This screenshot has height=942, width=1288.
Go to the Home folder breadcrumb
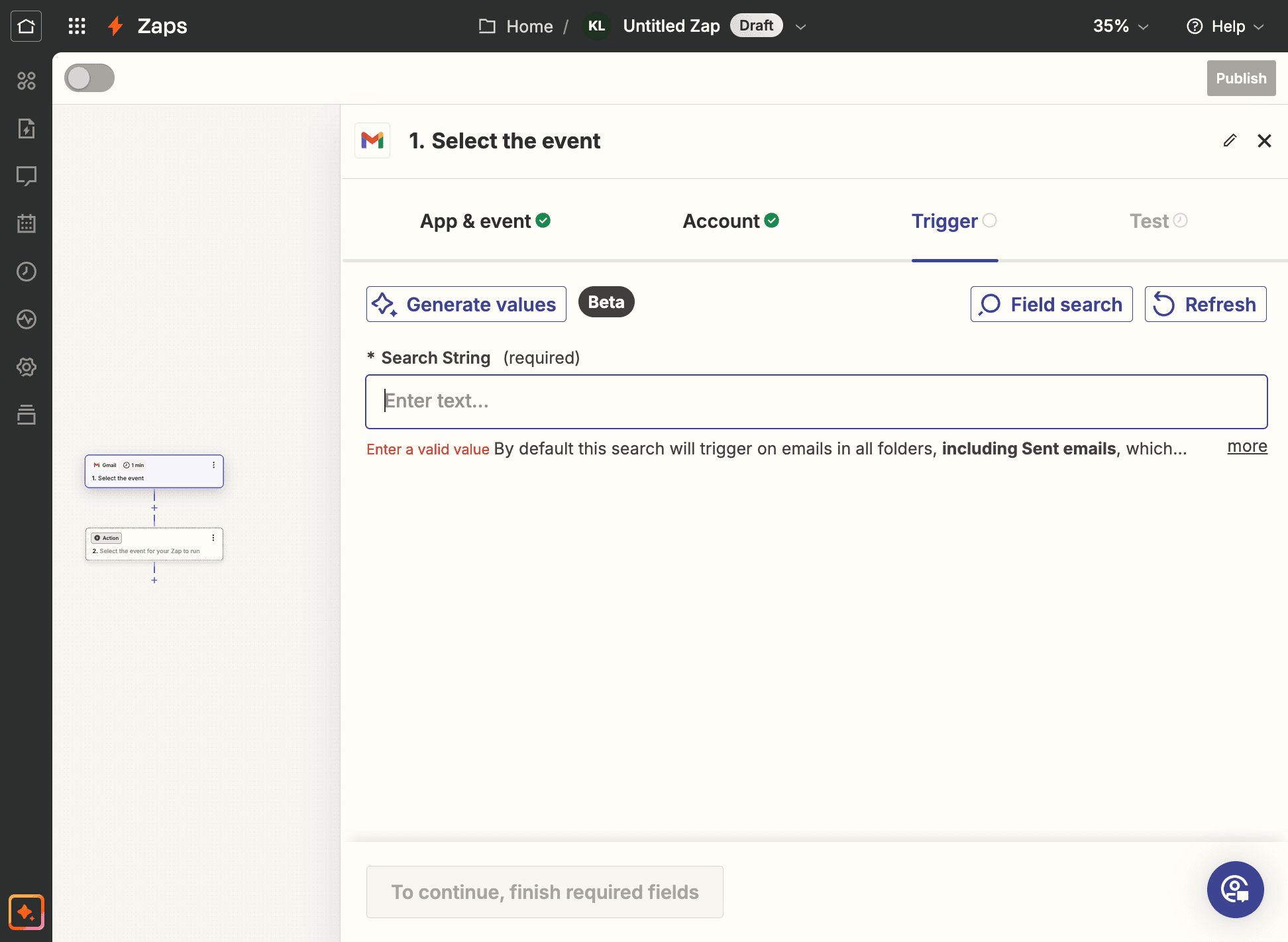pos(516,26)
